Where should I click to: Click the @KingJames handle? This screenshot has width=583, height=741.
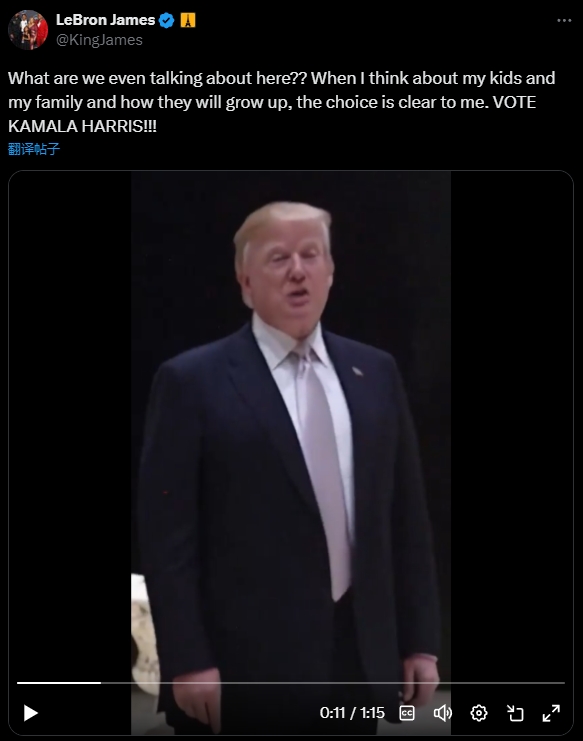click(99, 40)
